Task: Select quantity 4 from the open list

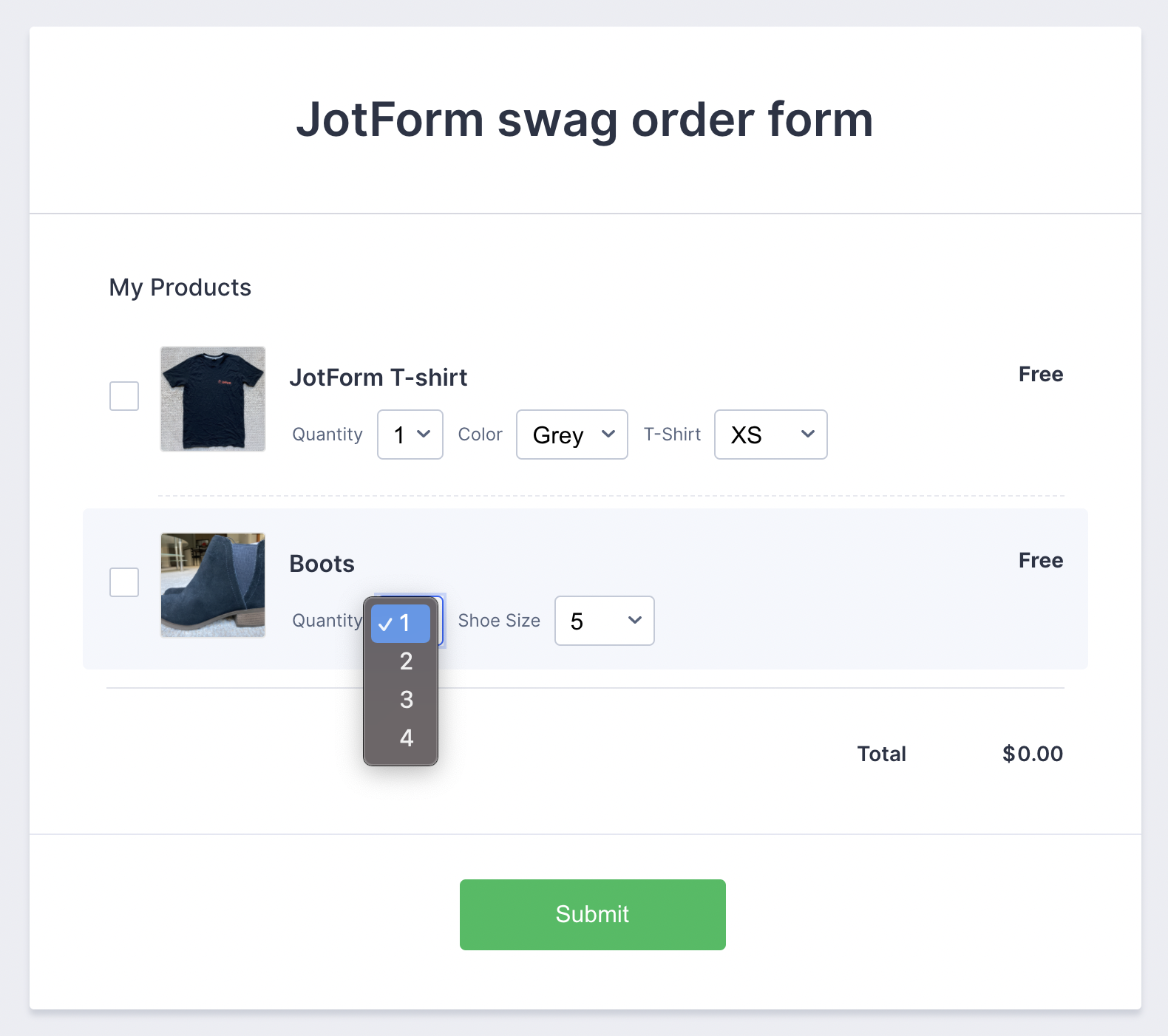Action: click(406, 738)
